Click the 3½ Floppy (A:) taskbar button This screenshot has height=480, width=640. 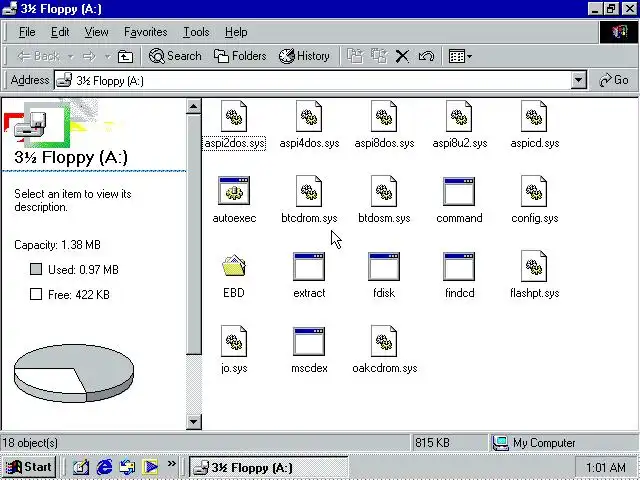[269, 467]
